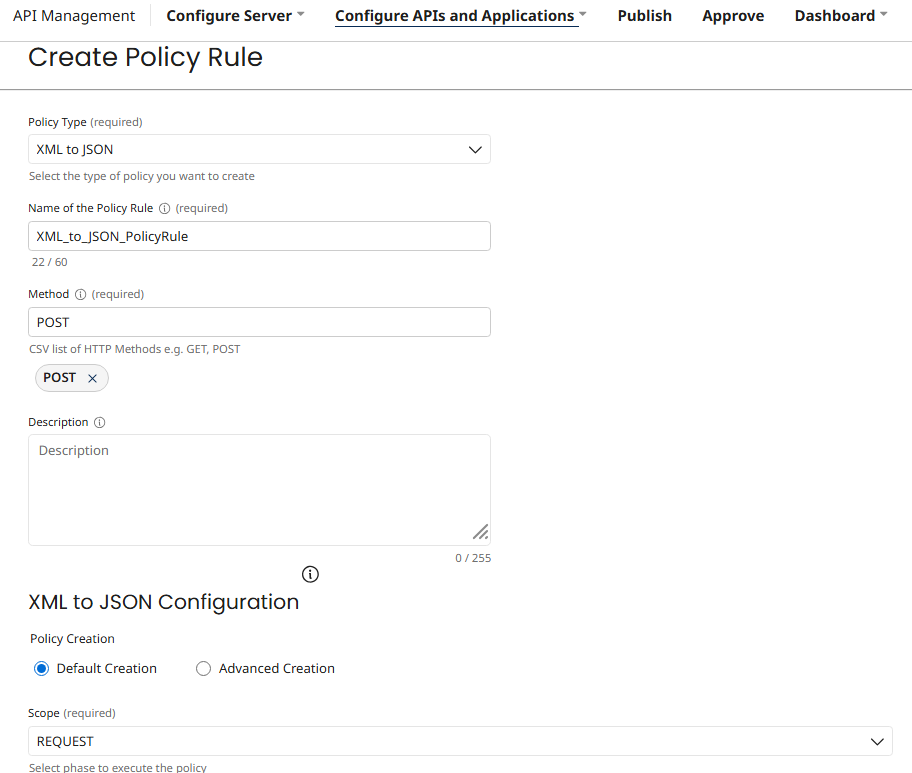Go to the Publish page
This screenshot has height=773, width=912.
coord(645,16)
